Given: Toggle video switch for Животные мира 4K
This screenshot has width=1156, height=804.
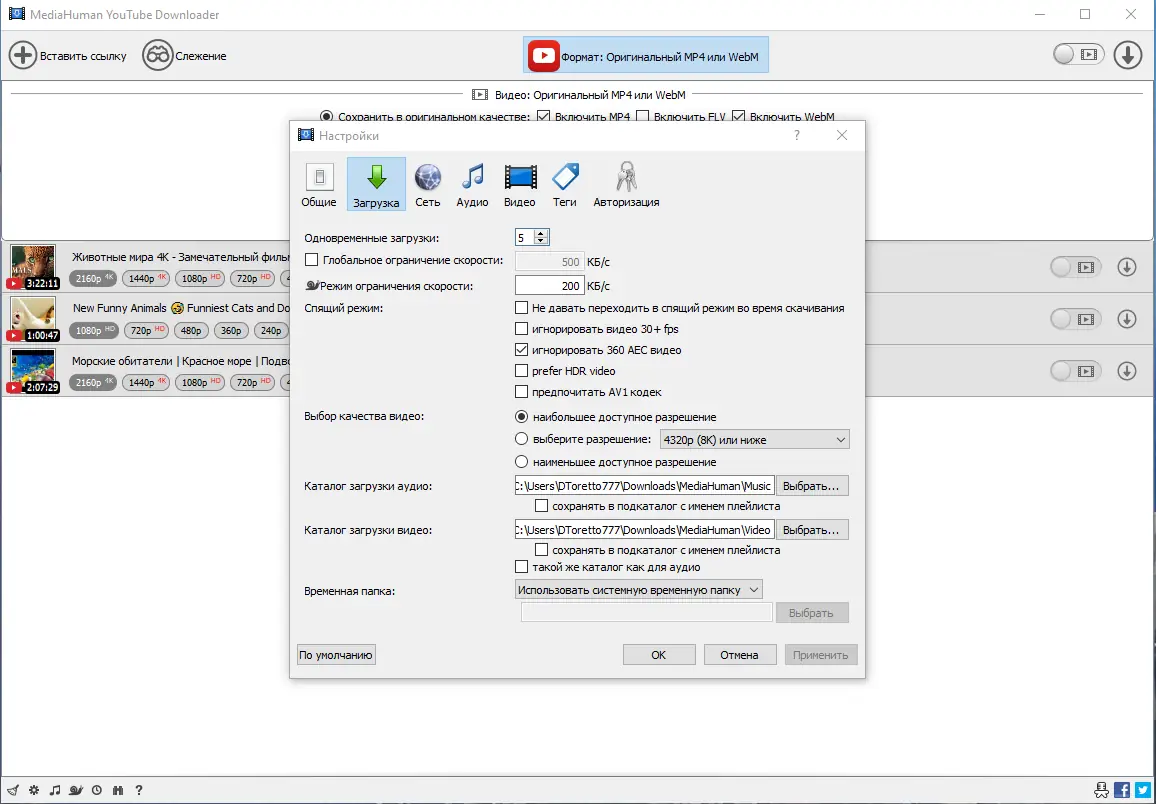Looking at the screenshot, I should [x=1076, y=267].
